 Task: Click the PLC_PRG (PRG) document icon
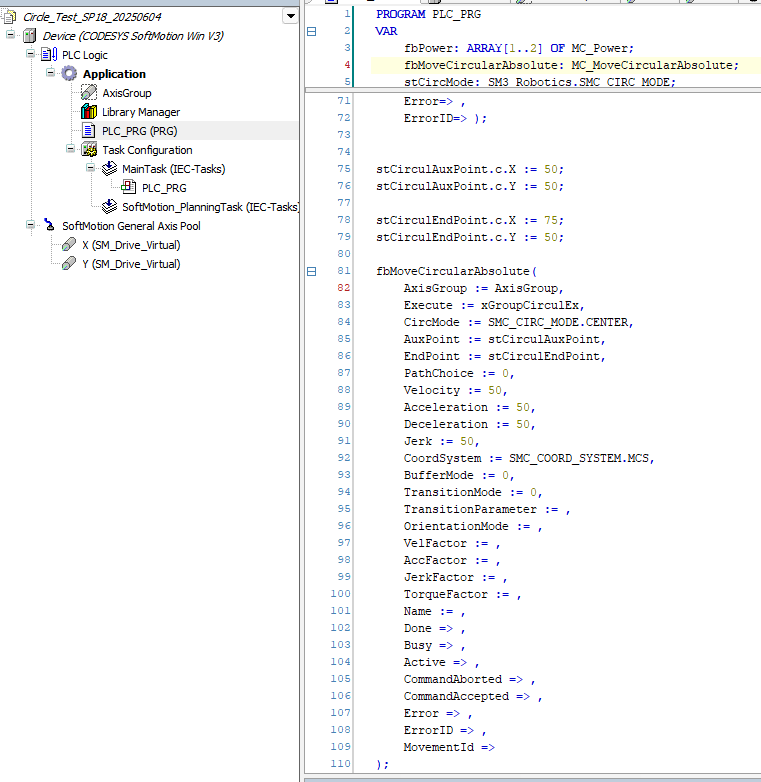pyautogui.click(x=89, y=131)
